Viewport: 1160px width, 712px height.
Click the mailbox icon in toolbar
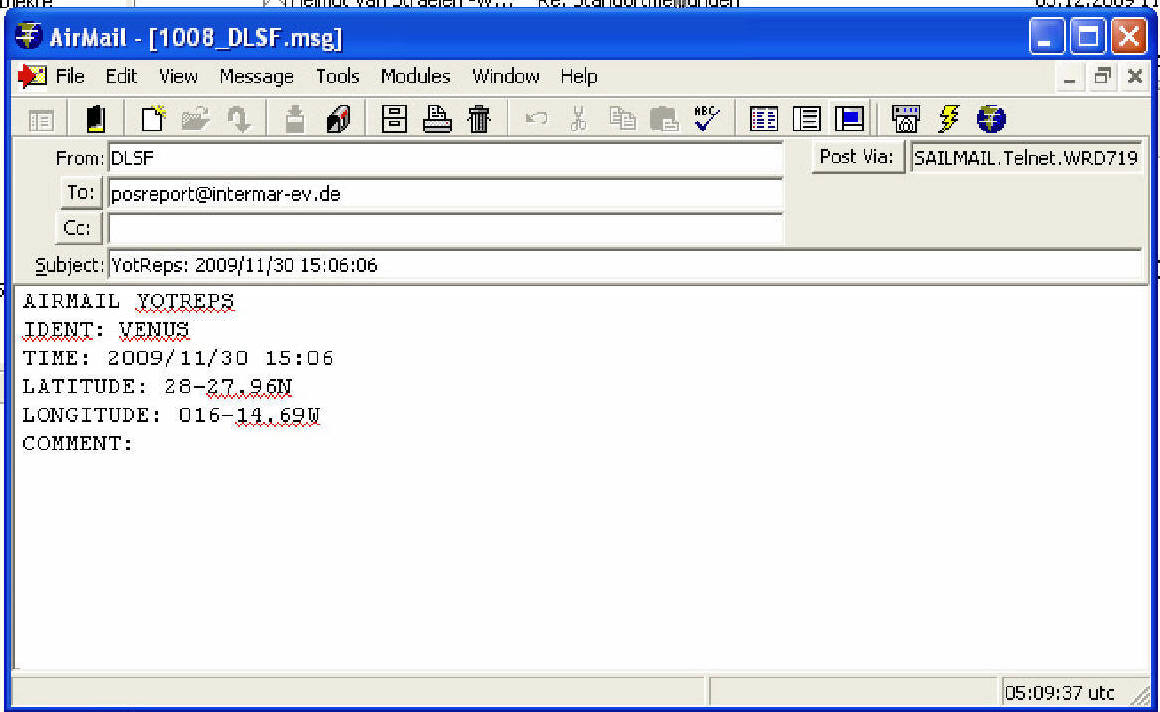[x=338, y=118]
